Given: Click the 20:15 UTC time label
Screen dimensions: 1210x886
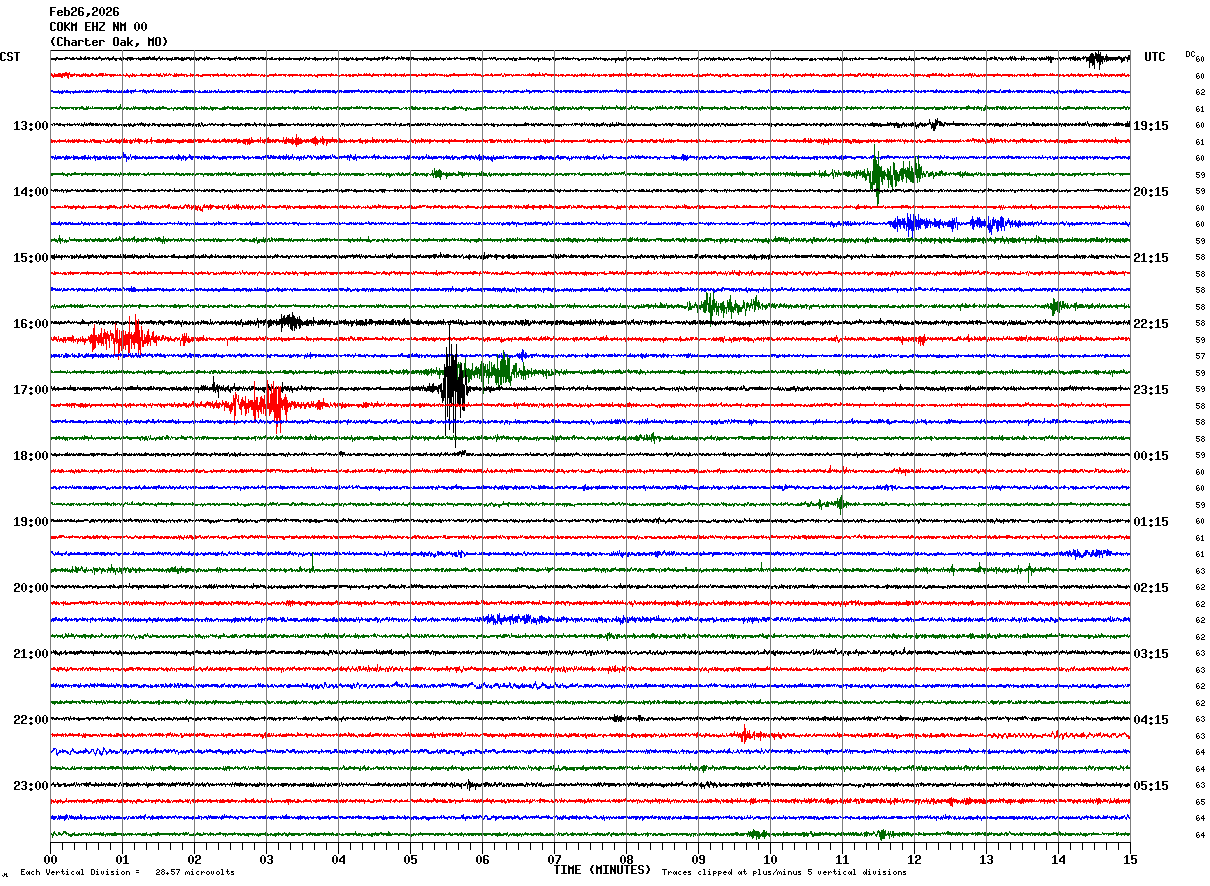Looking at the screenshot, I should point(1151,192).
